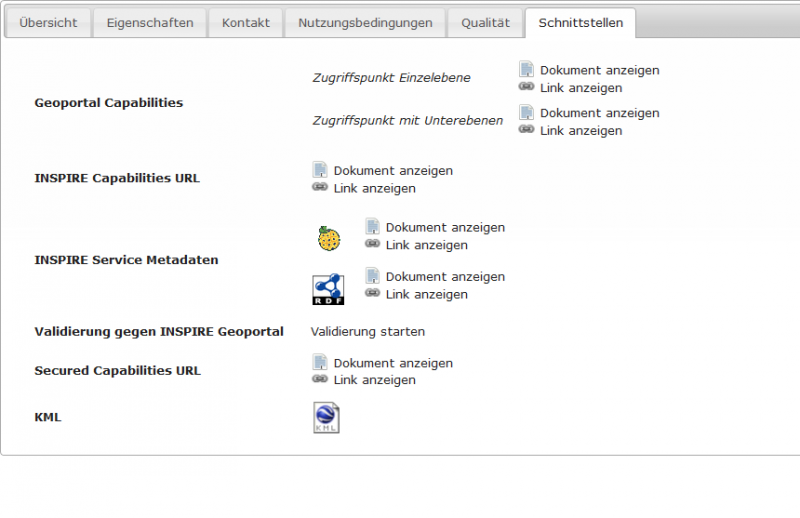
Task: Click chain link icon for Zugriffspunkt Einzelebene
Action: click(x=526, y=86)
